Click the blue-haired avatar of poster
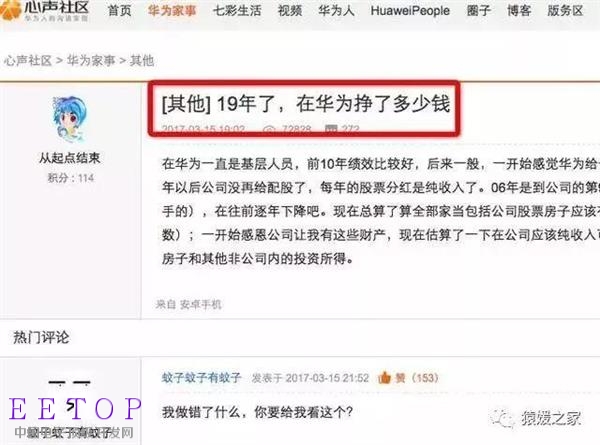 pos(70,119)
